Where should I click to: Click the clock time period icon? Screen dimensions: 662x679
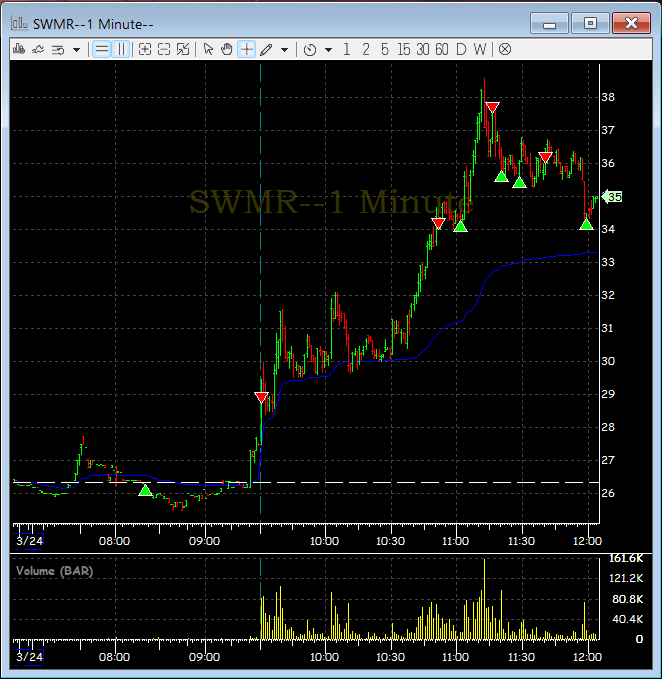[310, 50]
